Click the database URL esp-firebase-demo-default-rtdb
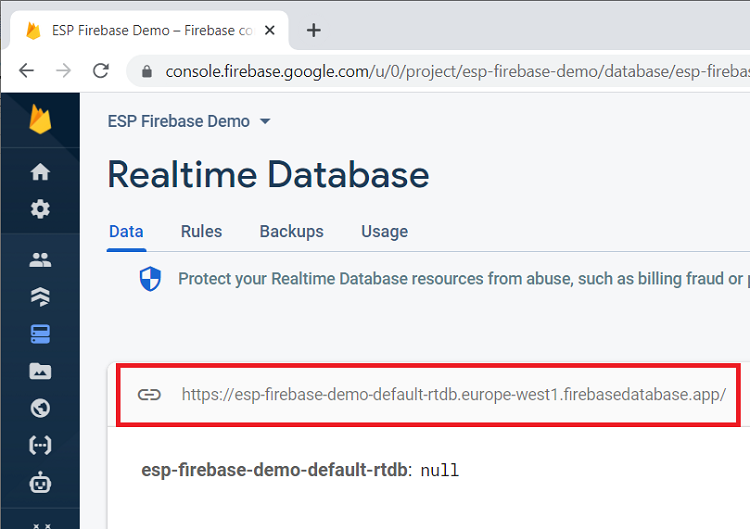Image resolution: width=750 pixels, height=529 pixels. (x=453, y=395)
